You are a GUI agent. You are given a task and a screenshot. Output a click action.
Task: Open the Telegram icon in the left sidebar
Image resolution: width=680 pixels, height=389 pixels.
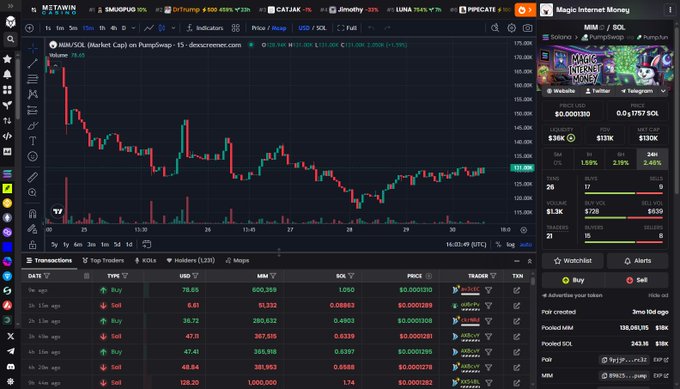pyautogui.click(x=10, y=351)
